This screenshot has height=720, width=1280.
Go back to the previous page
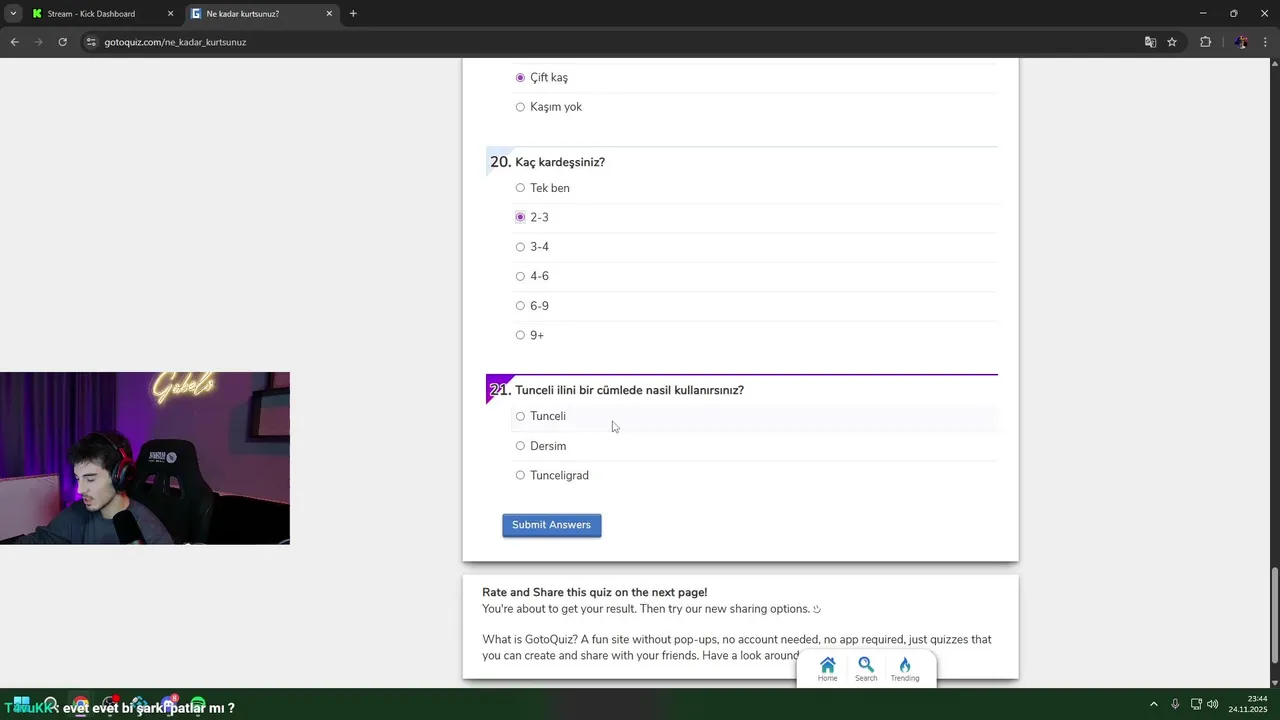pyautogui.click(x=14, y=42)
